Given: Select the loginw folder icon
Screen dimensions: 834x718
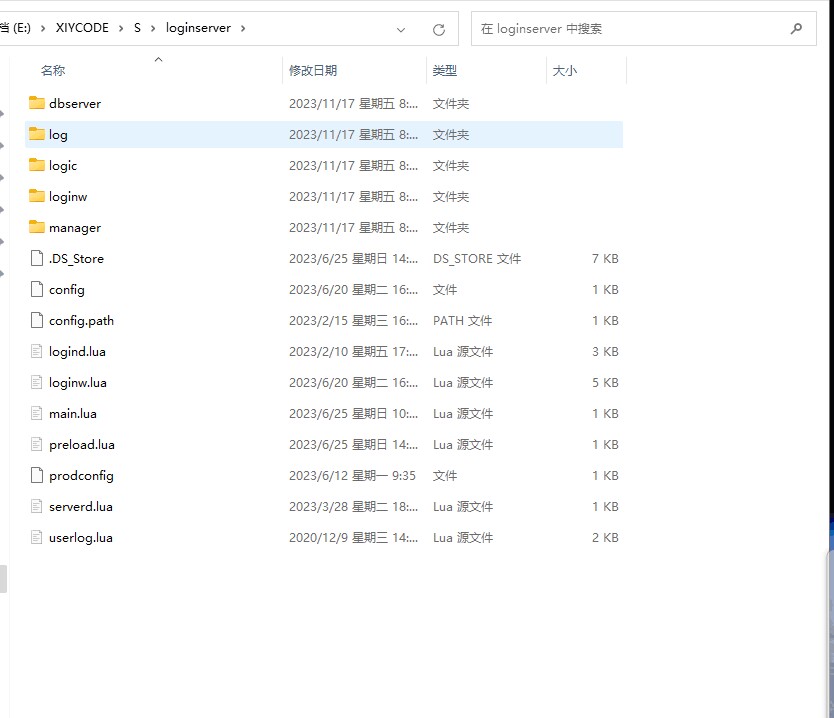Looking at the screenshot, I should (37, 196).
